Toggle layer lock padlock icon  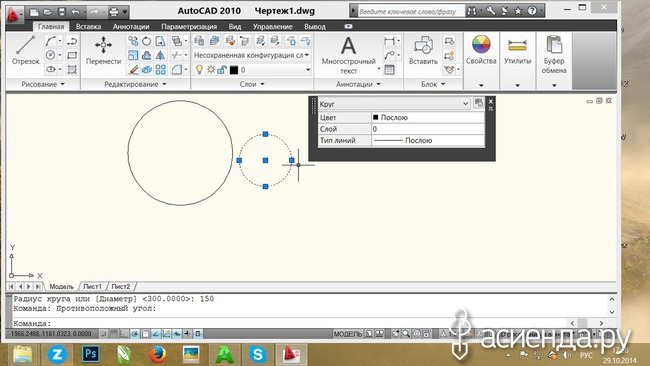coord(222,70)
